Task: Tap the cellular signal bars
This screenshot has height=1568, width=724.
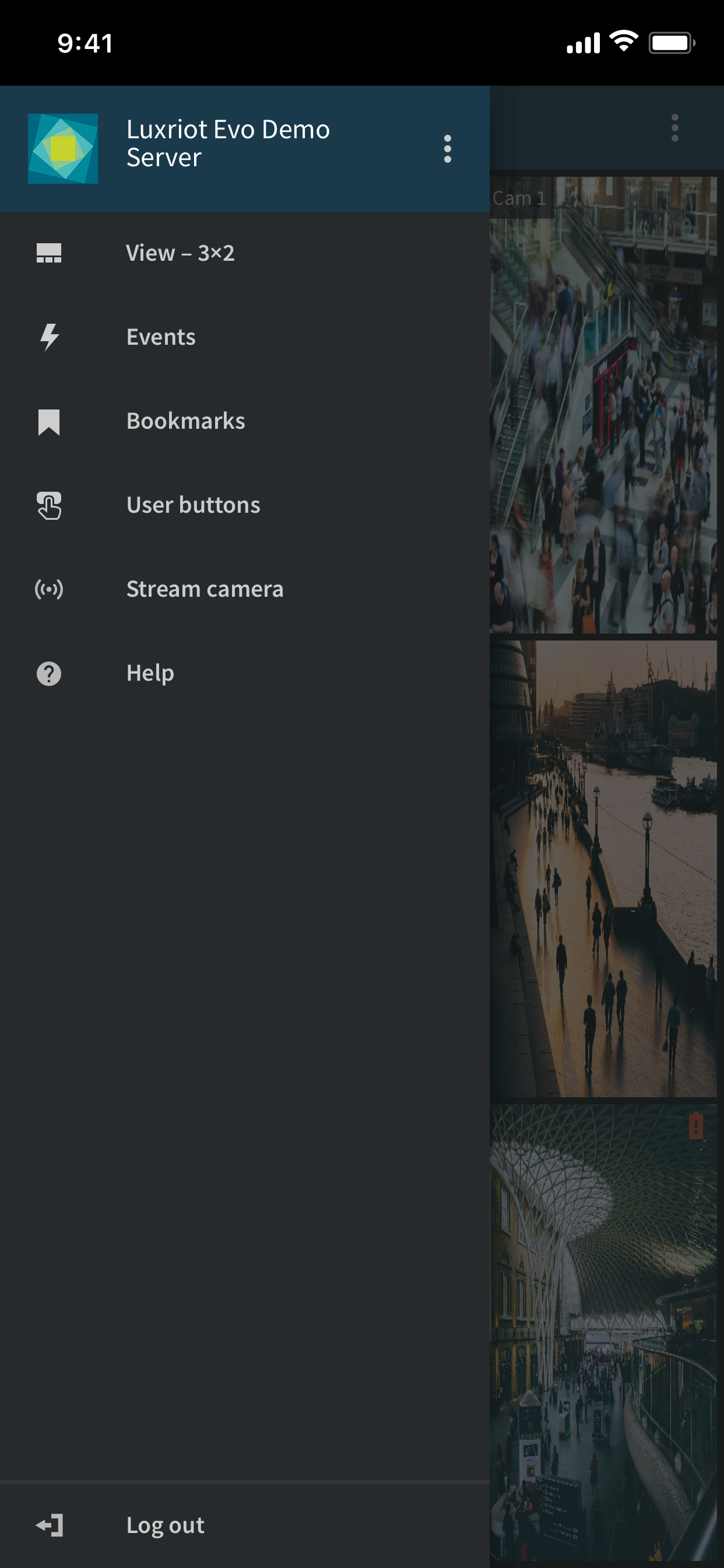Action: point(583,43)
